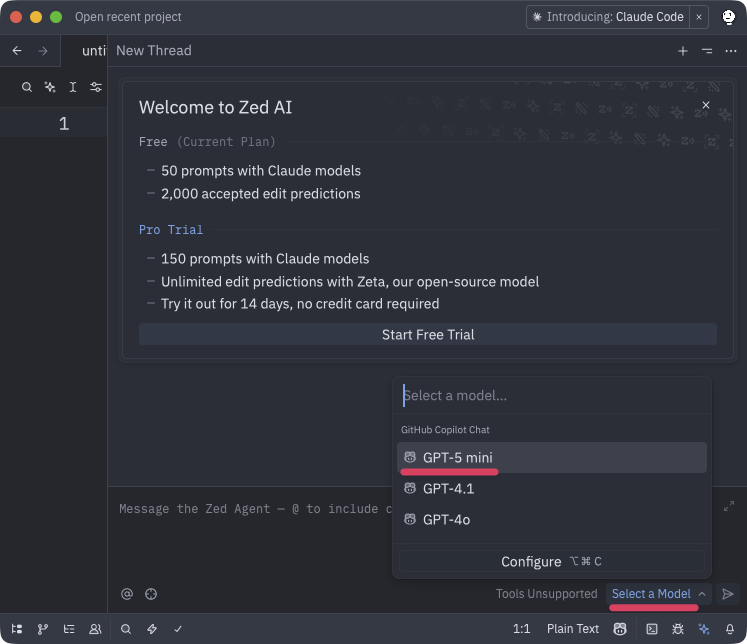Viewport: 747px width, 644px height.
Task: Open notifications bell in status bar
Action: [x=730, y=629]
